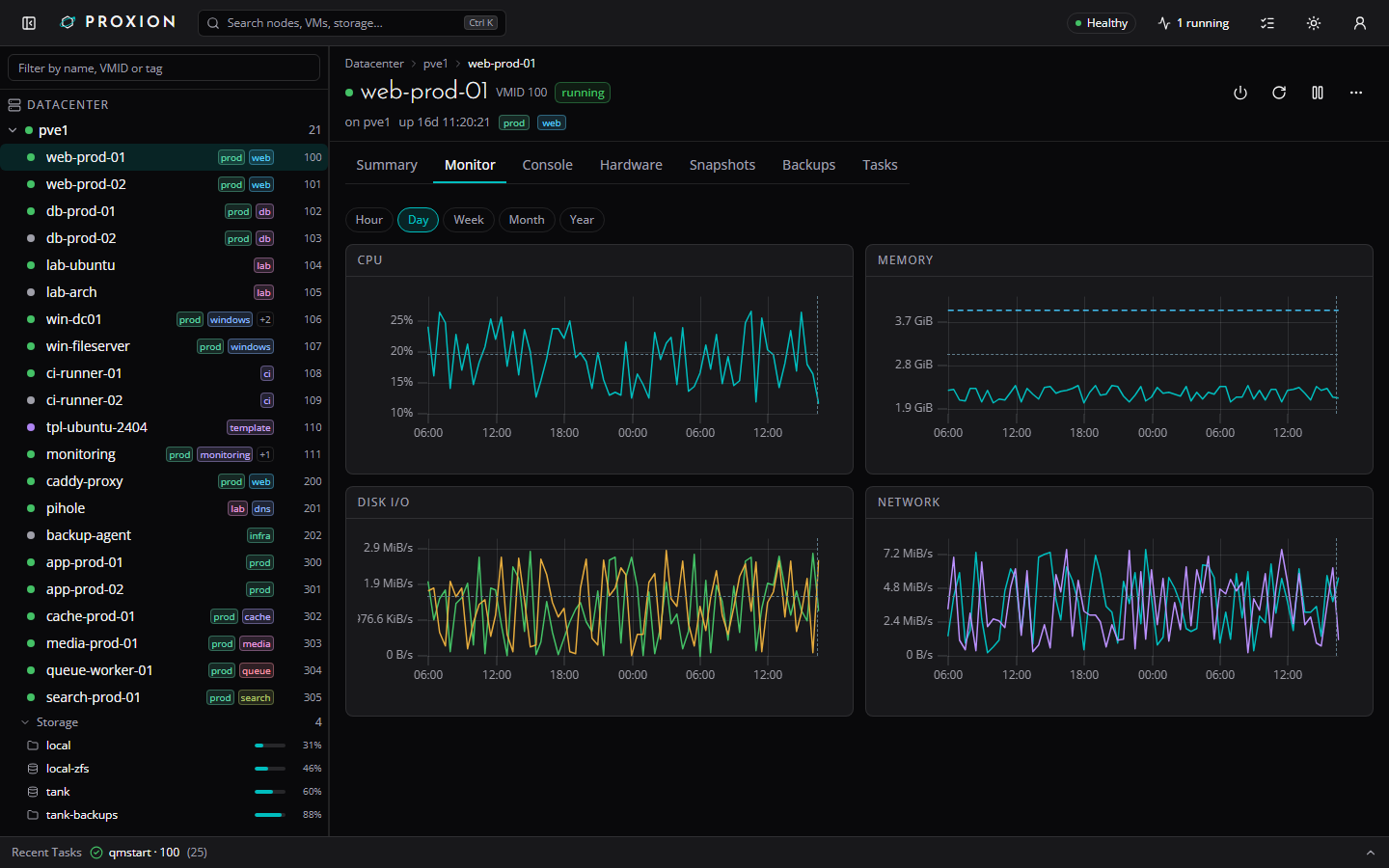
Task: Expand the +1 tag on monitoring
Action: tap(265, 454)
